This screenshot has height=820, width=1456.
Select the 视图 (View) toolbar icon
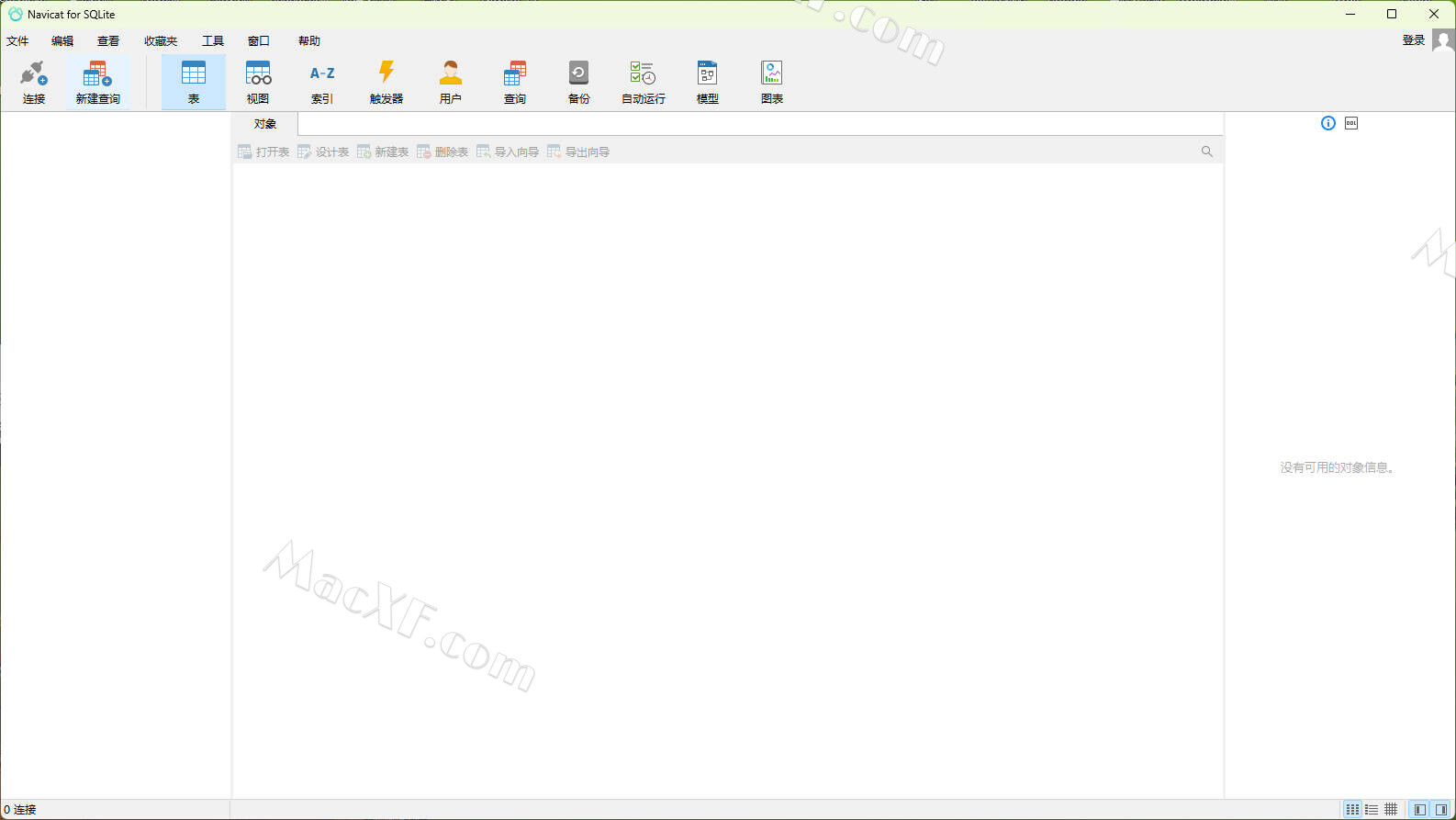[258, 82]
